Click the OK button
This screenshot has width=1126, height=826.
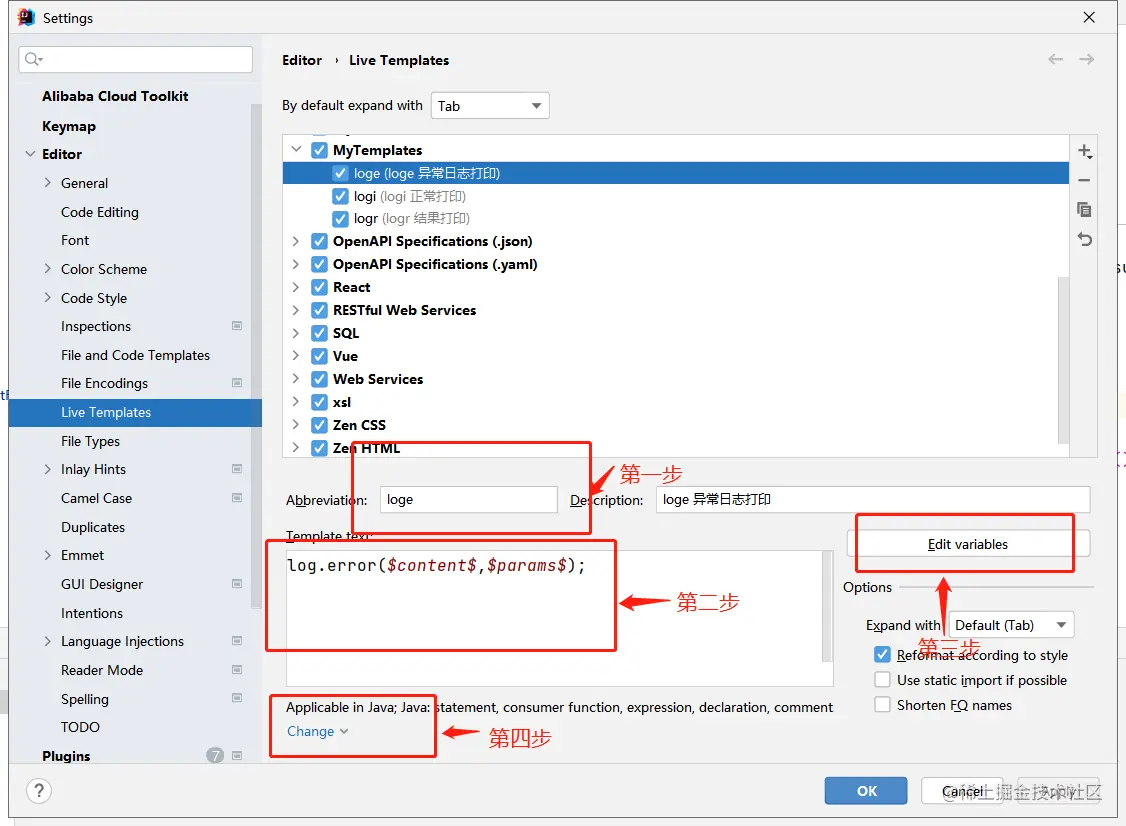coord(866,791)
